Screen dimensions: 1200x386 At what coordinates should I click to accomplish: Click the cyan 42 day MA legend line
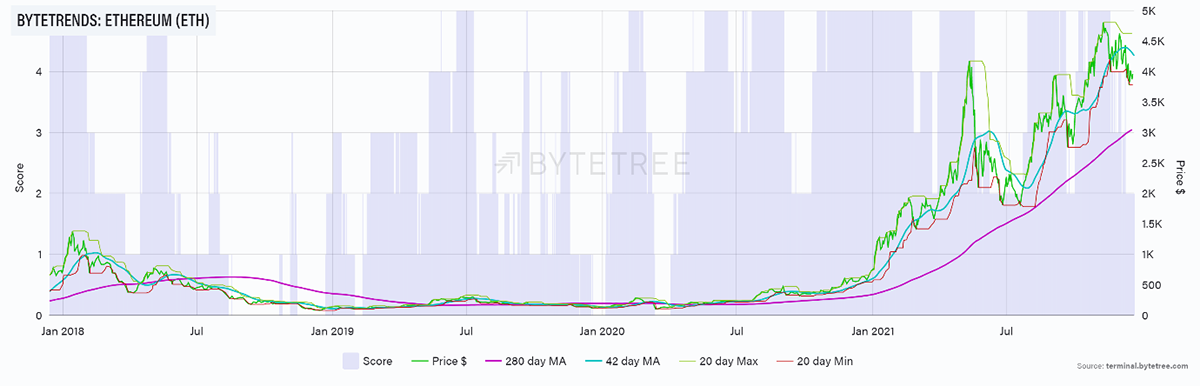coord(592,360)
